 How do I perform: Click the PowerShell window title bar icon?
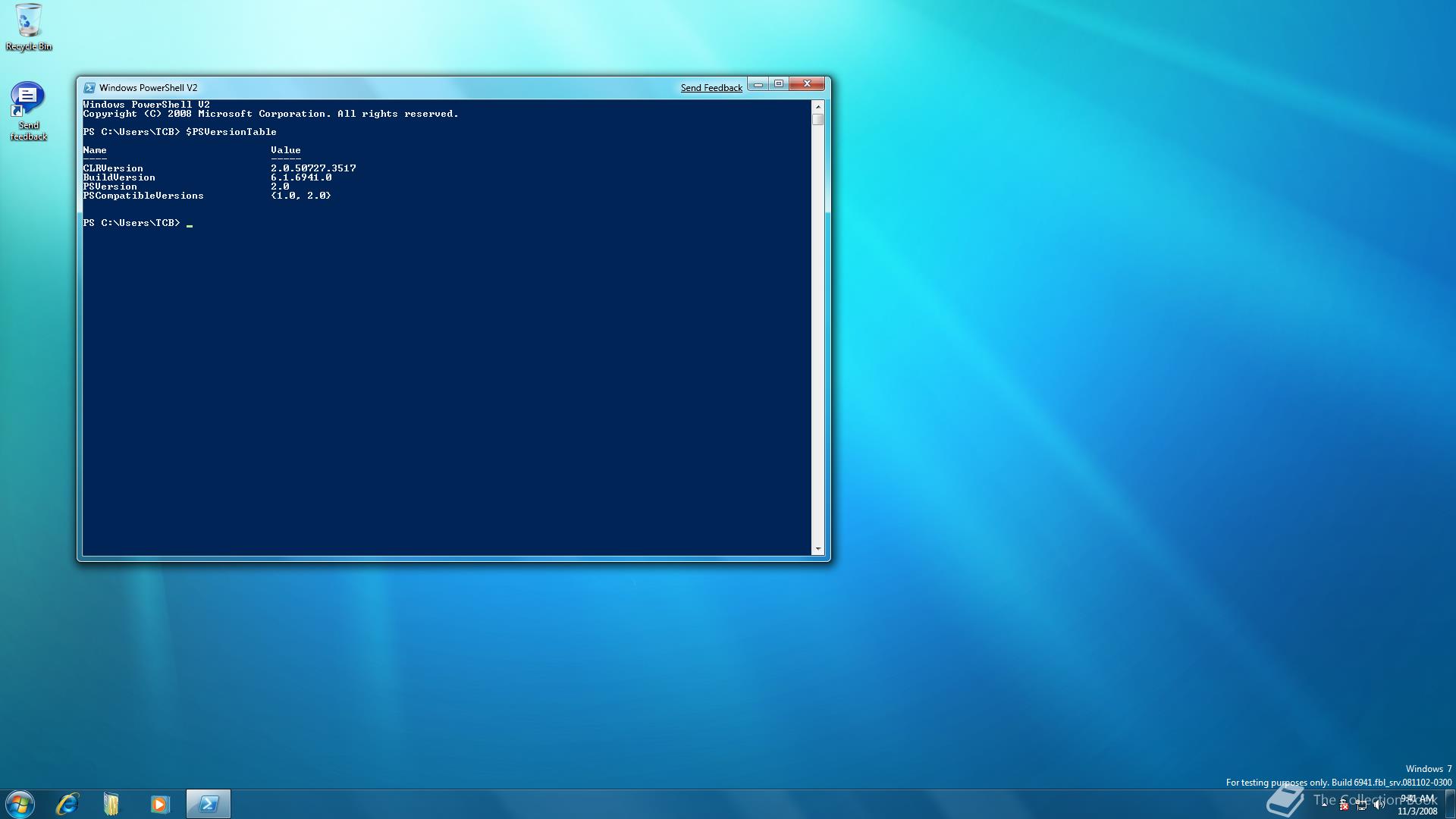coord(89,88)
